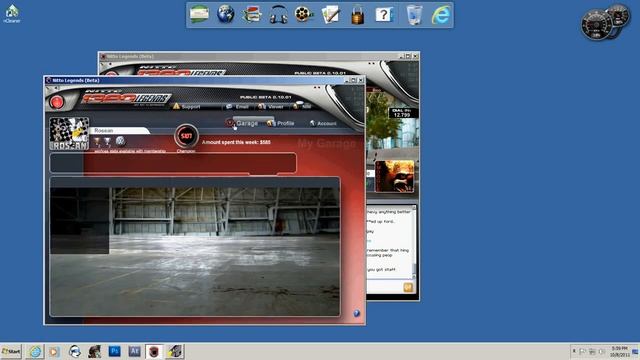Viewport: 640px width, 360px height.
Task: Click the red round button beside Nitto logo
Action: tap(57, 102)
